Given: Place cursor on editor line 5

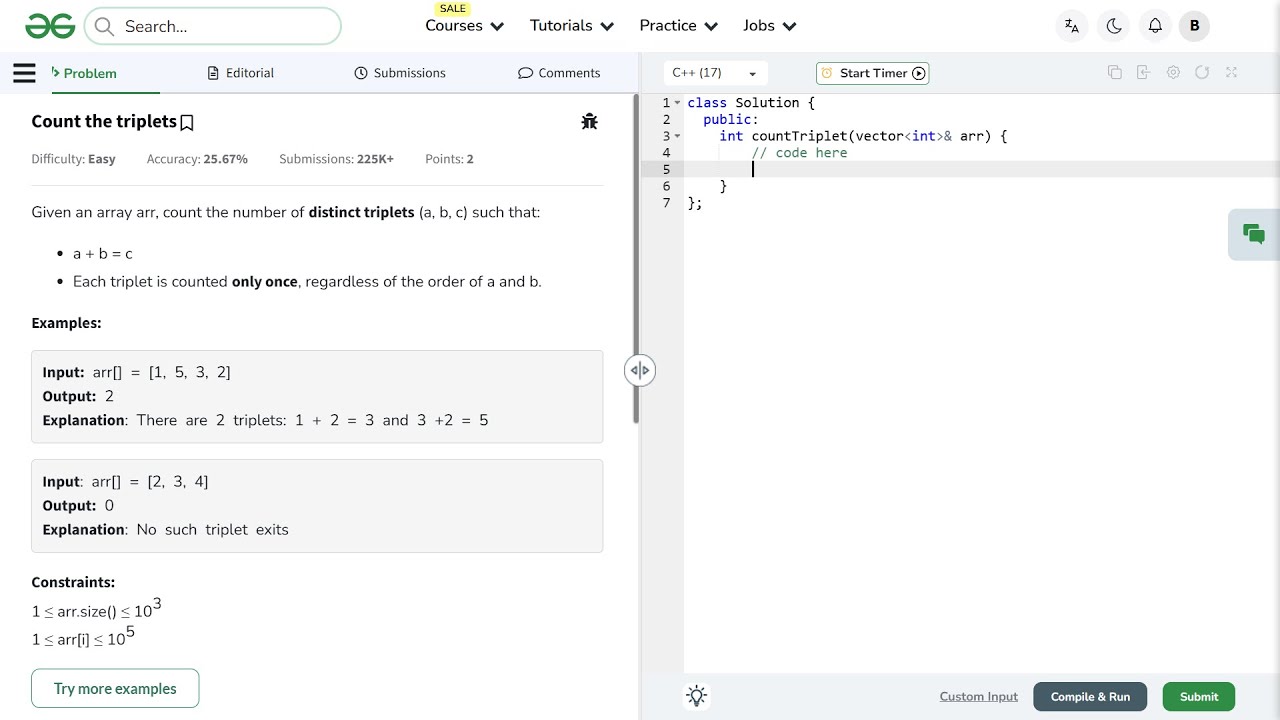Looking at the screenshot, I should click(980, 169).
